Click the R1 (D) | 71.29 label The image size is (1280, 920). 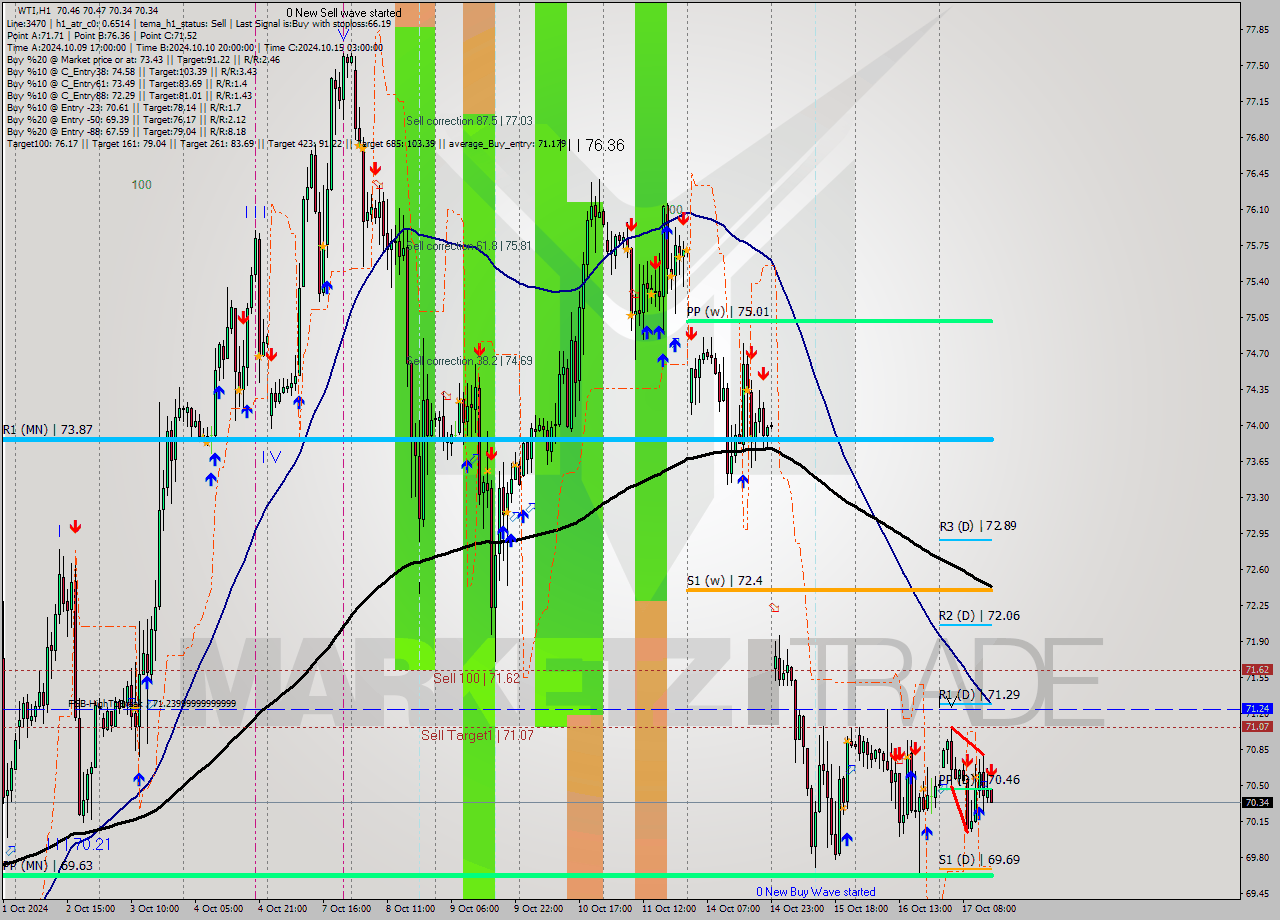[978, 694]
